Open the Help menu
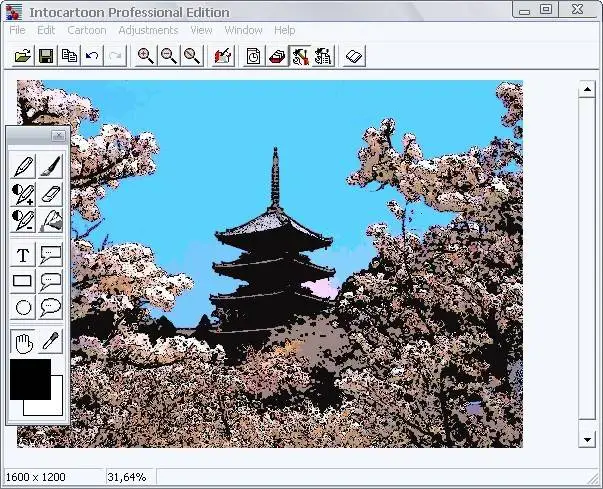 285,30
